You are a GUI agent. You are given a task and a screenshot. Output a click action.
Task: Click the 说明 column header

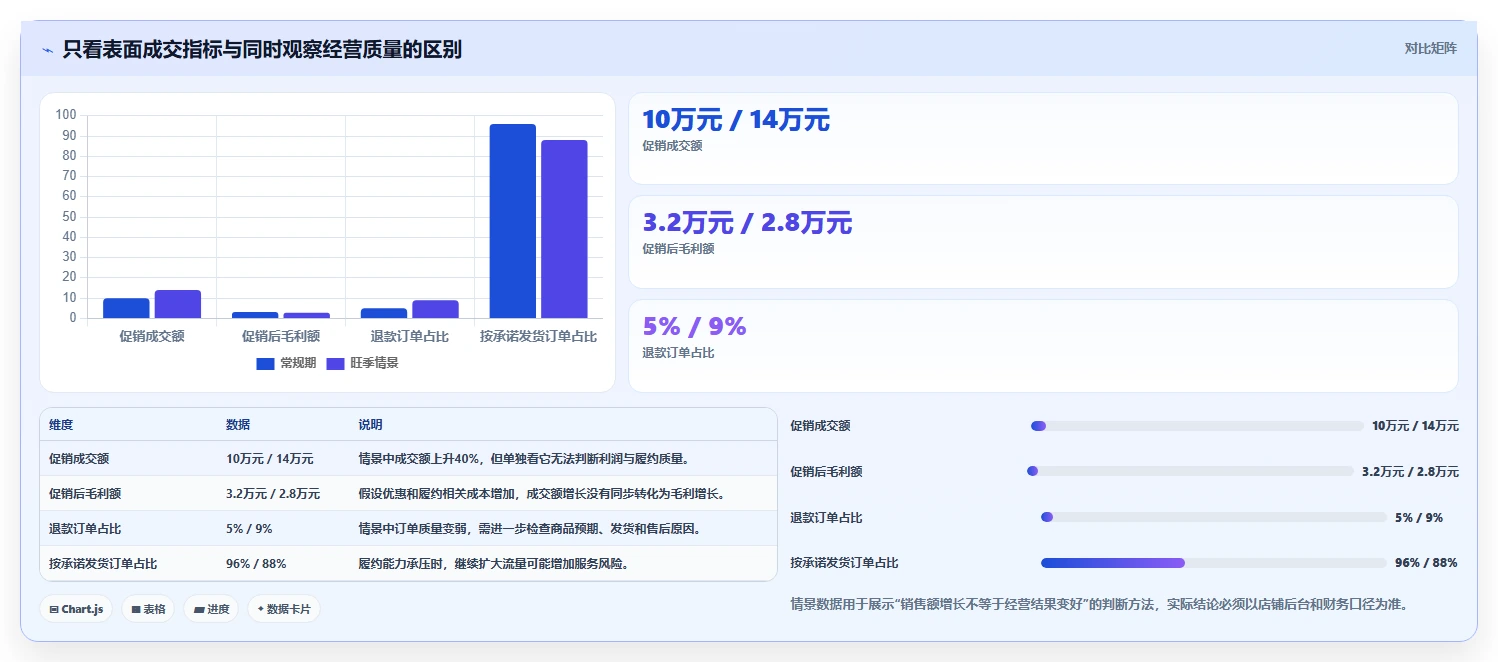point(370,425)
